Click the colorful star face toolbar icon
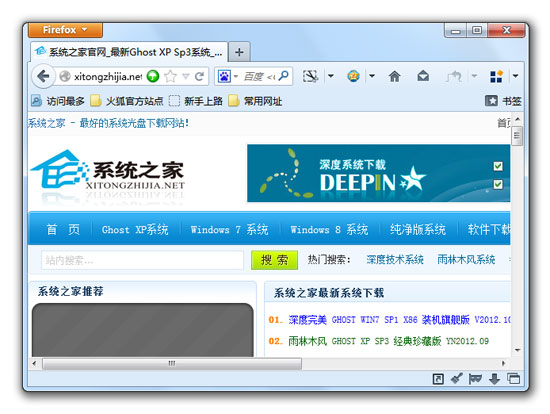 pyautogui.click(x=353, y=76)
